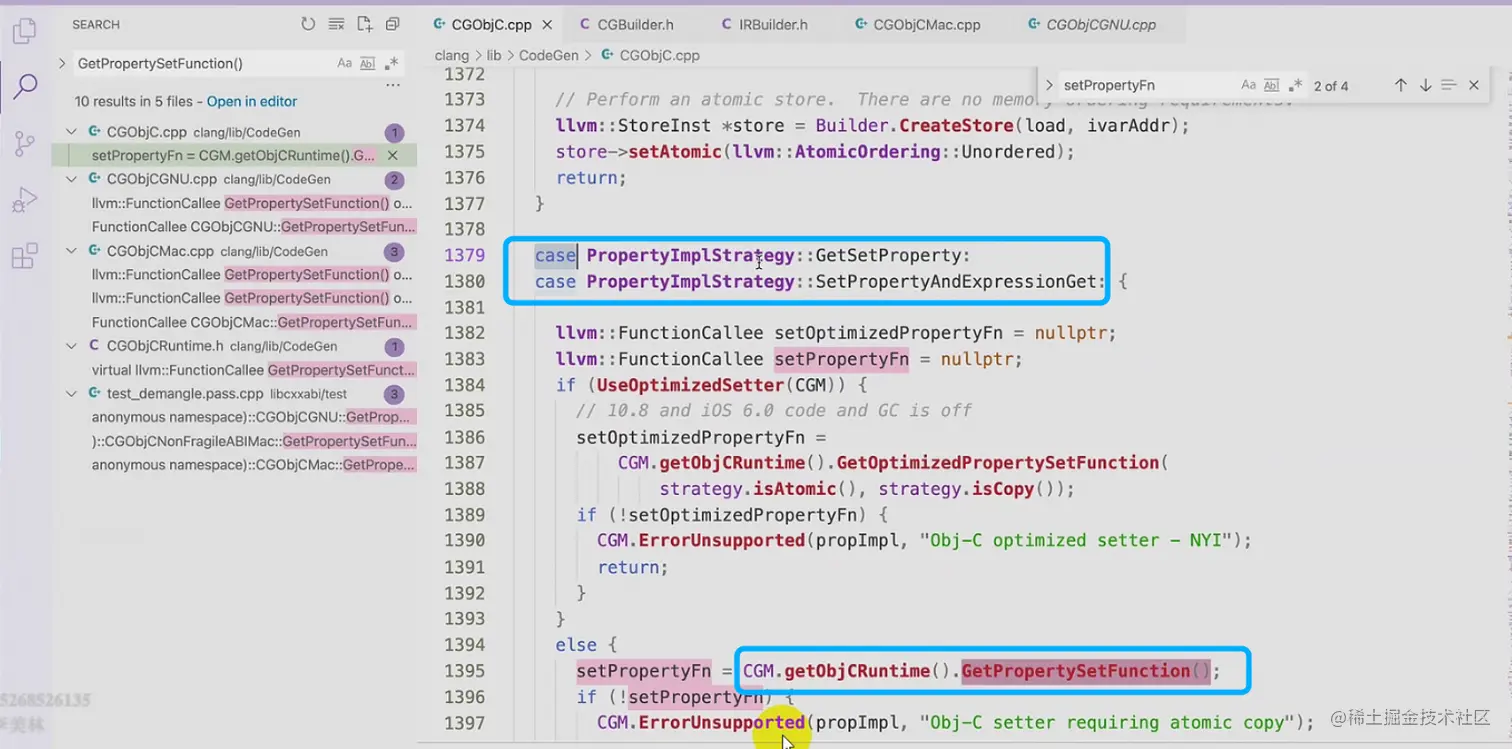This screenshot has width=1512, height=749.
Task: Select the CodeGen breadcrumb
Action: (x=549, y=56)
